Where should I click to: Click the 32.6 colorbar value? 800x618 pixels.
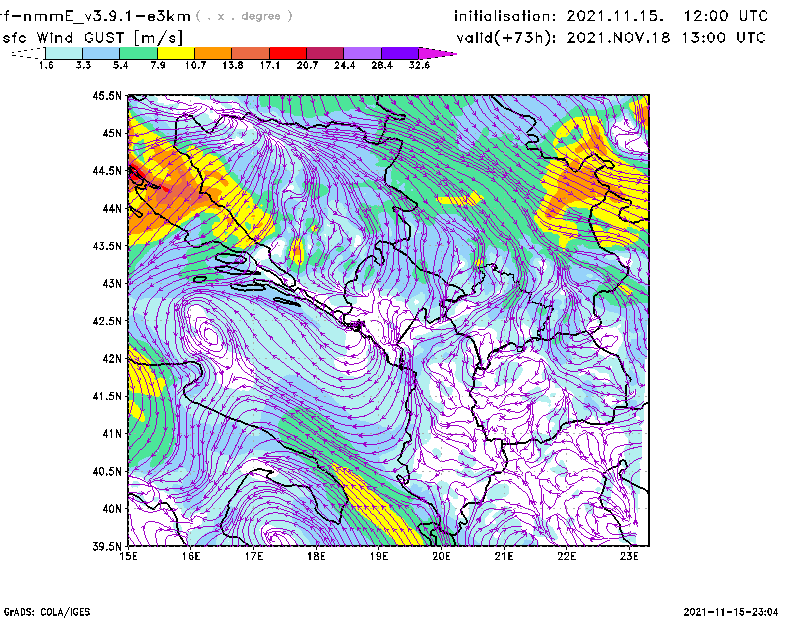tap(419, 65)
